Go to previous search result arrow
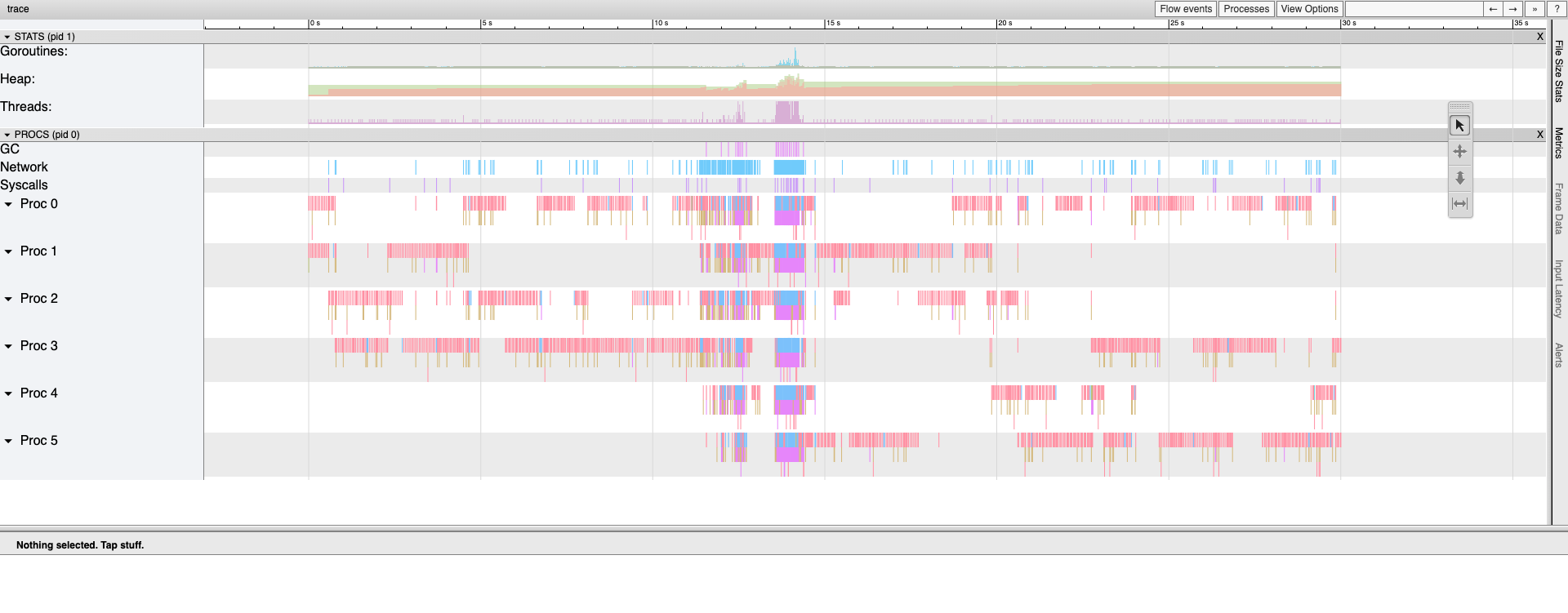This screenshot has height=613, width=1568. [1493, 9]
